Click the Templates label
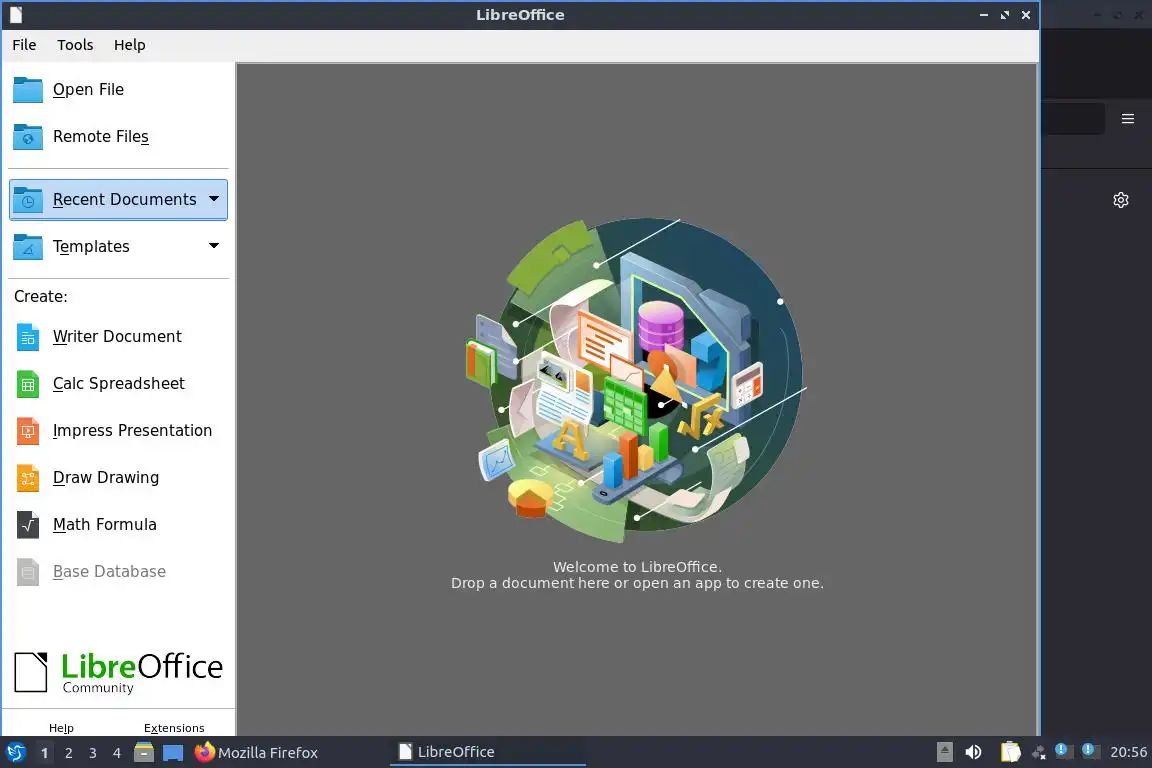 click(91, 247)
